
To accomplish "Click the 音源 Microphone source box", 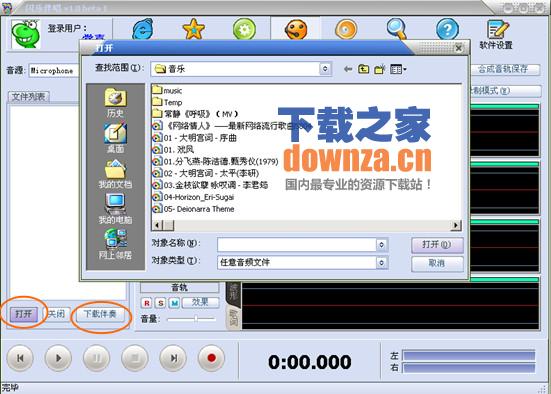I will (53, 71).
